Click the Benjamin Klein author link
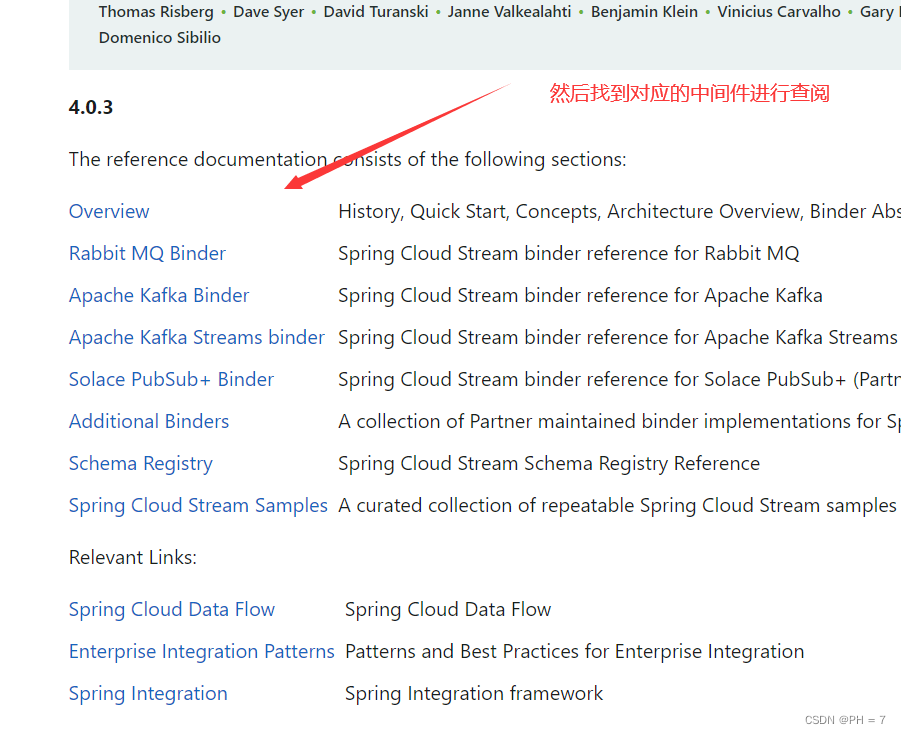The image size is (901, 734). click(x=644, y=12)
